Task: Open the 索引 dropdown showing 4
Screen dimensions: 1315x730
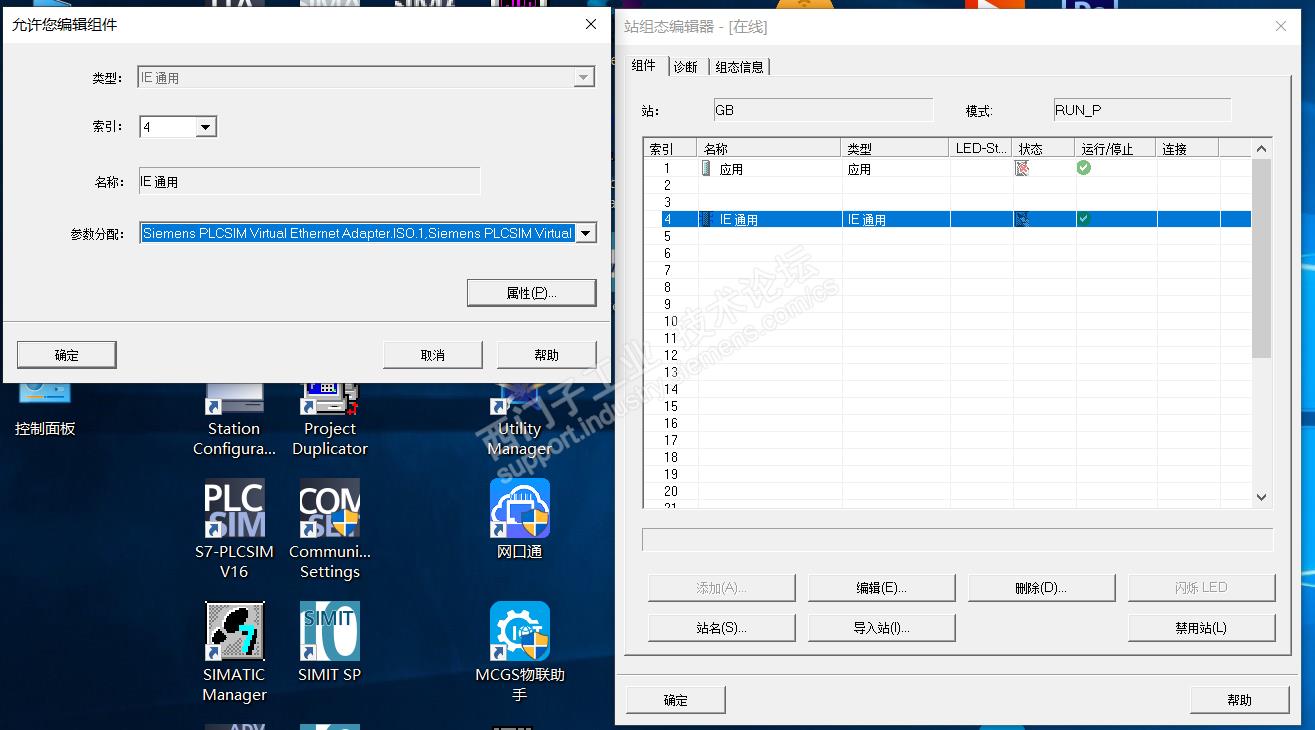Action: tap(205, 127)
